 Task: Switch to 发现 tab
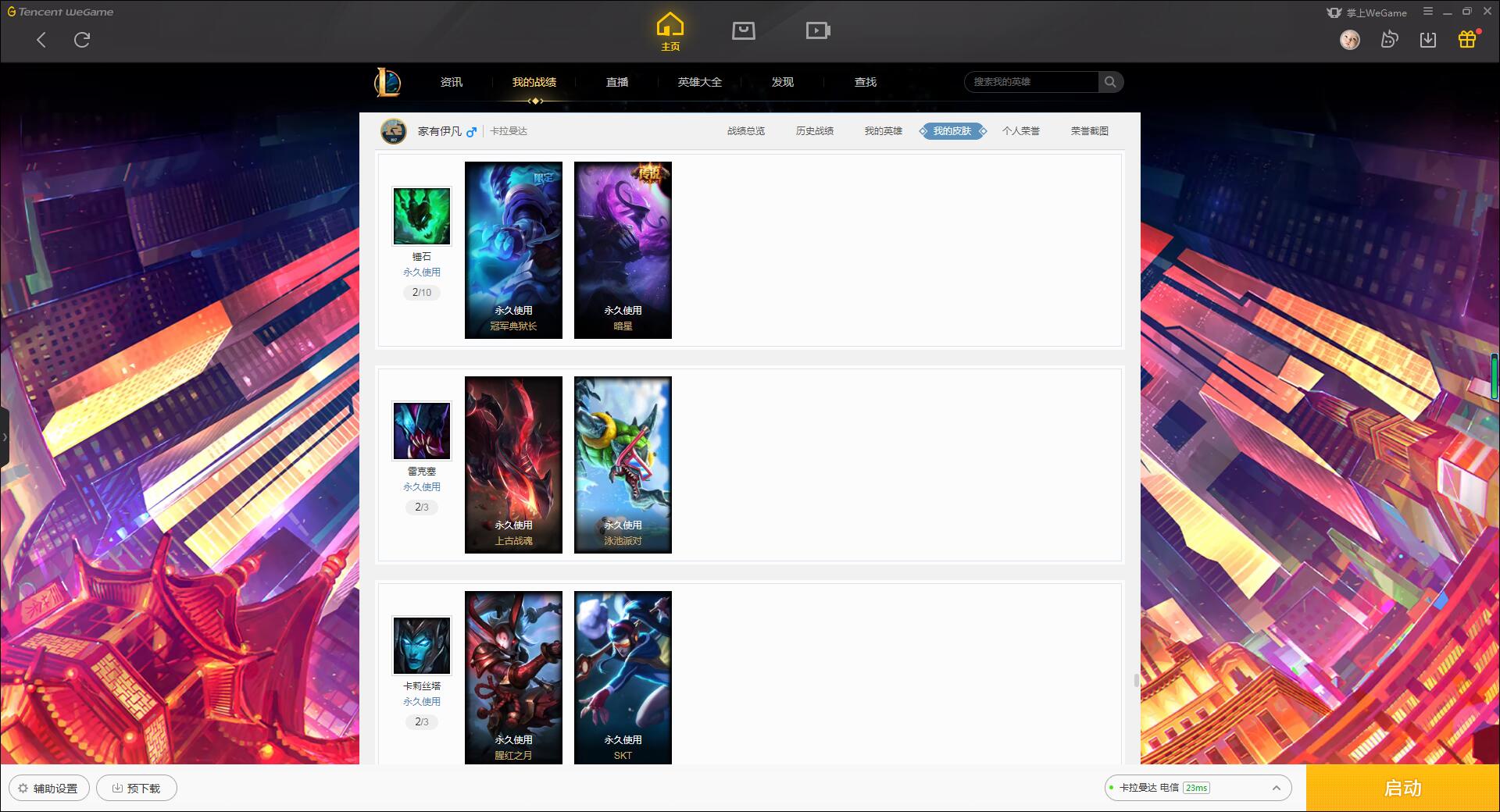[x=783, y=82]
